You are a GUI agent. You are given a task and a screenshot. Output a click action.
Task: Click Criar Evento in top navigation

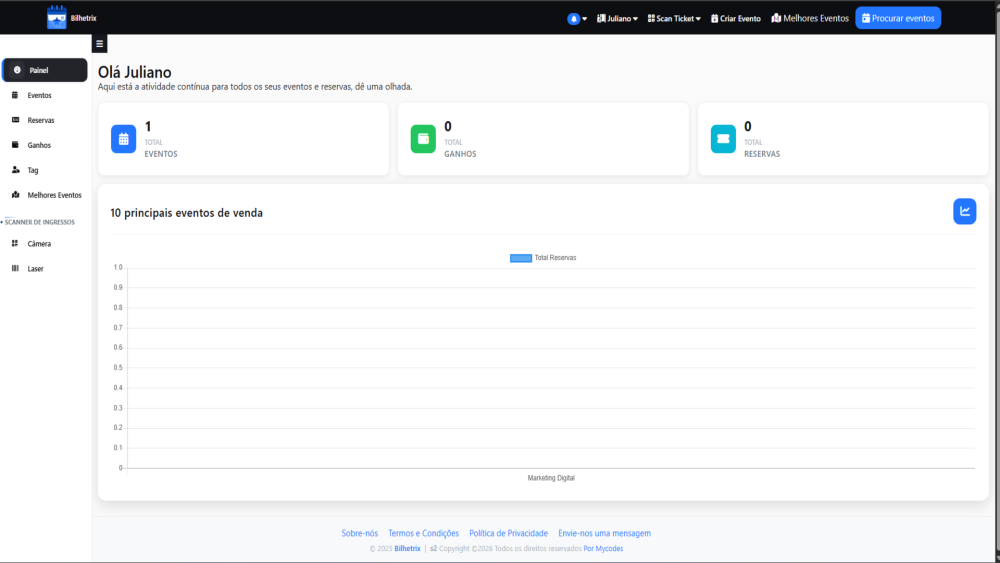pyautogui.click(x=734, y=18)
